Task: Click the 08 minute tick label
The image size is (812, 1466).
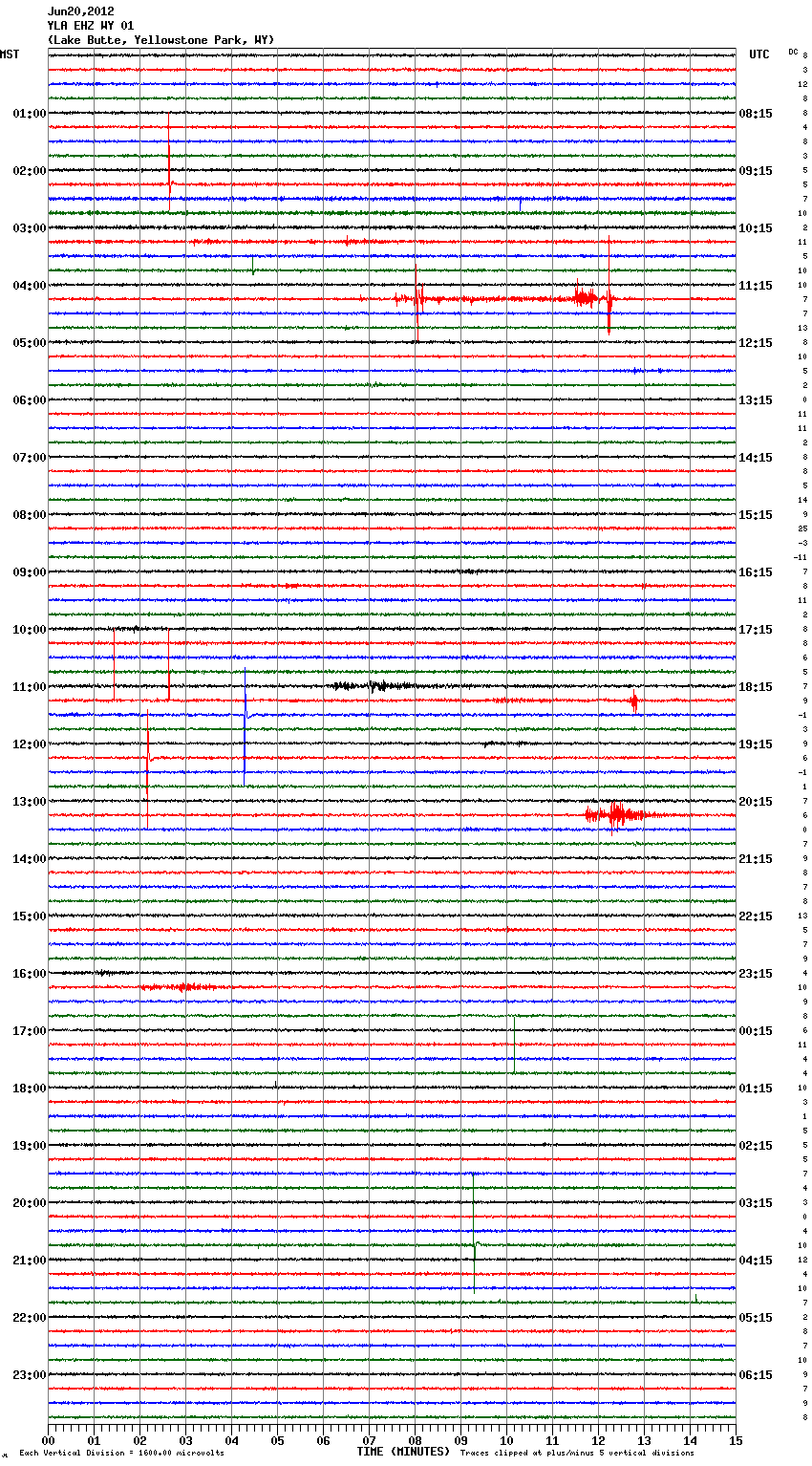Action: point(415,1440)
